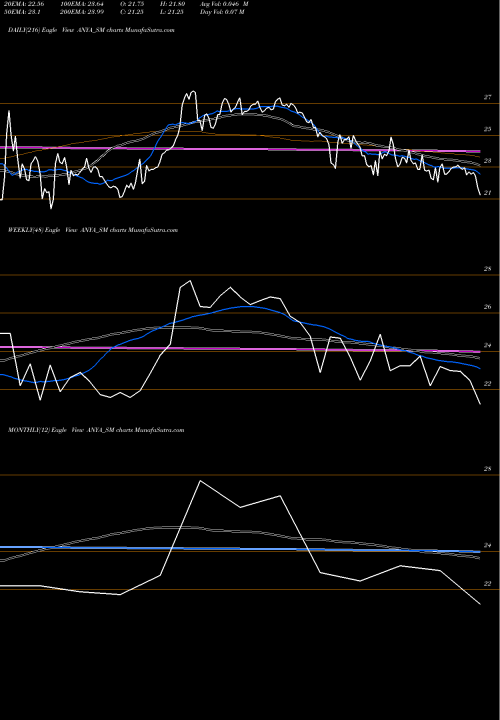500x720 pixels.
Task: Click the DAILY(216) chart title
Action: click(91, 30)
